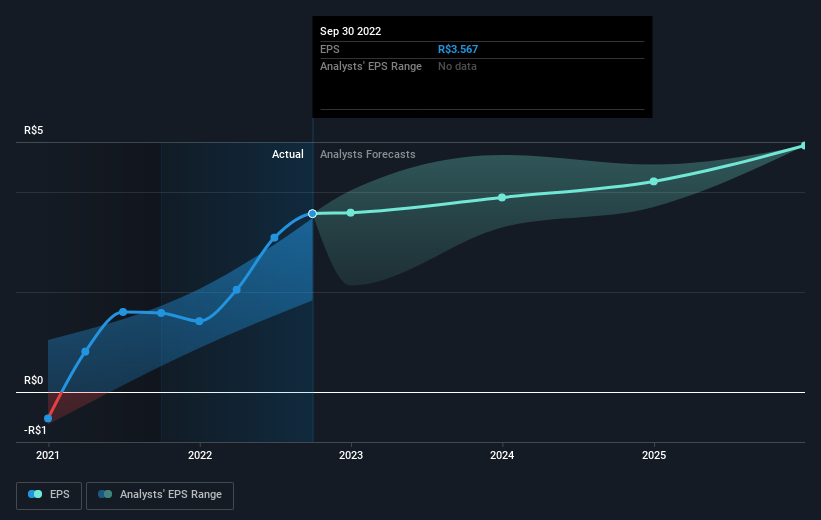Image resolution: width=821 pixels, height=520 pixels.
Task: Click the 2024 x-axis label
Action: [x=502, y=455]
